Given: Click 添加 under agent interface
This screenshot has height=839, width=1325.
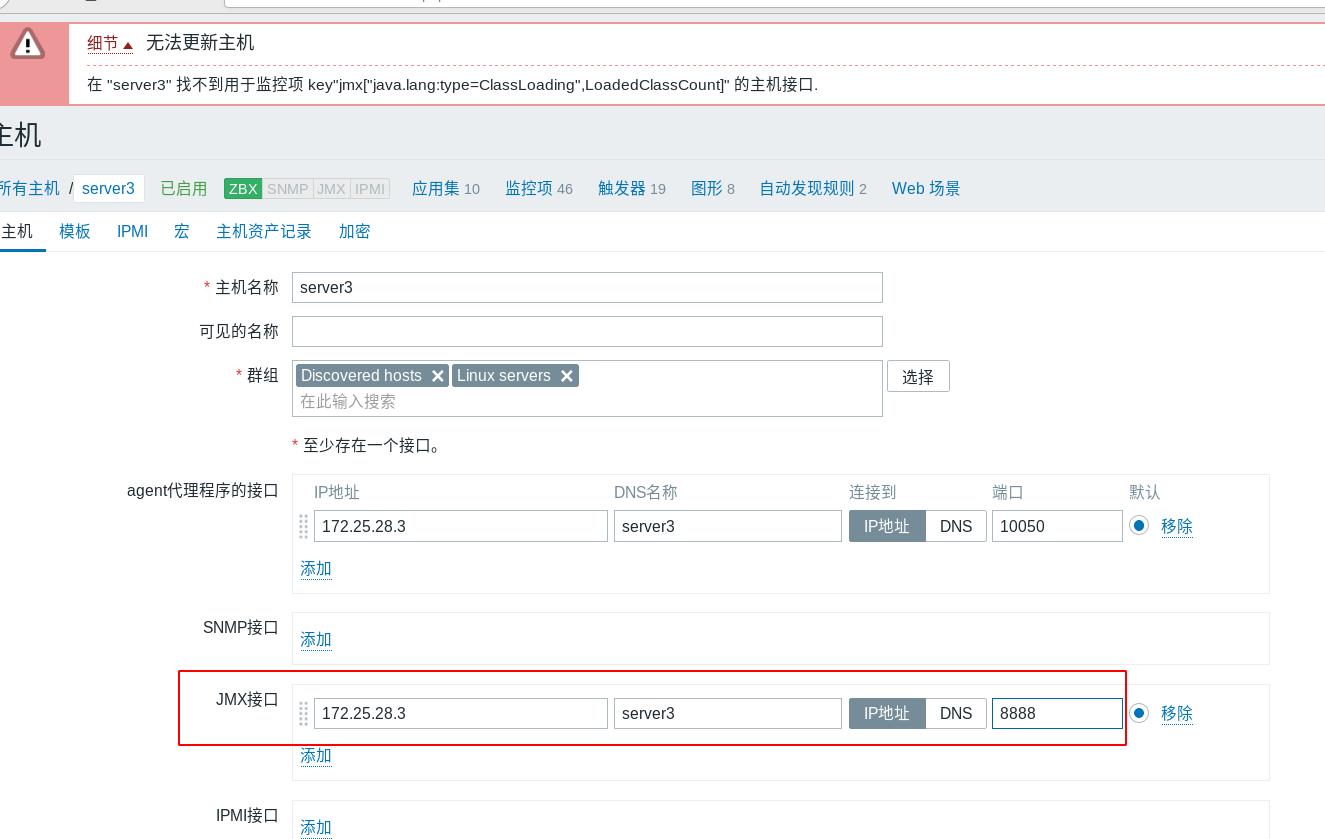Looking at the screenshot, I should tap(316, 568).
